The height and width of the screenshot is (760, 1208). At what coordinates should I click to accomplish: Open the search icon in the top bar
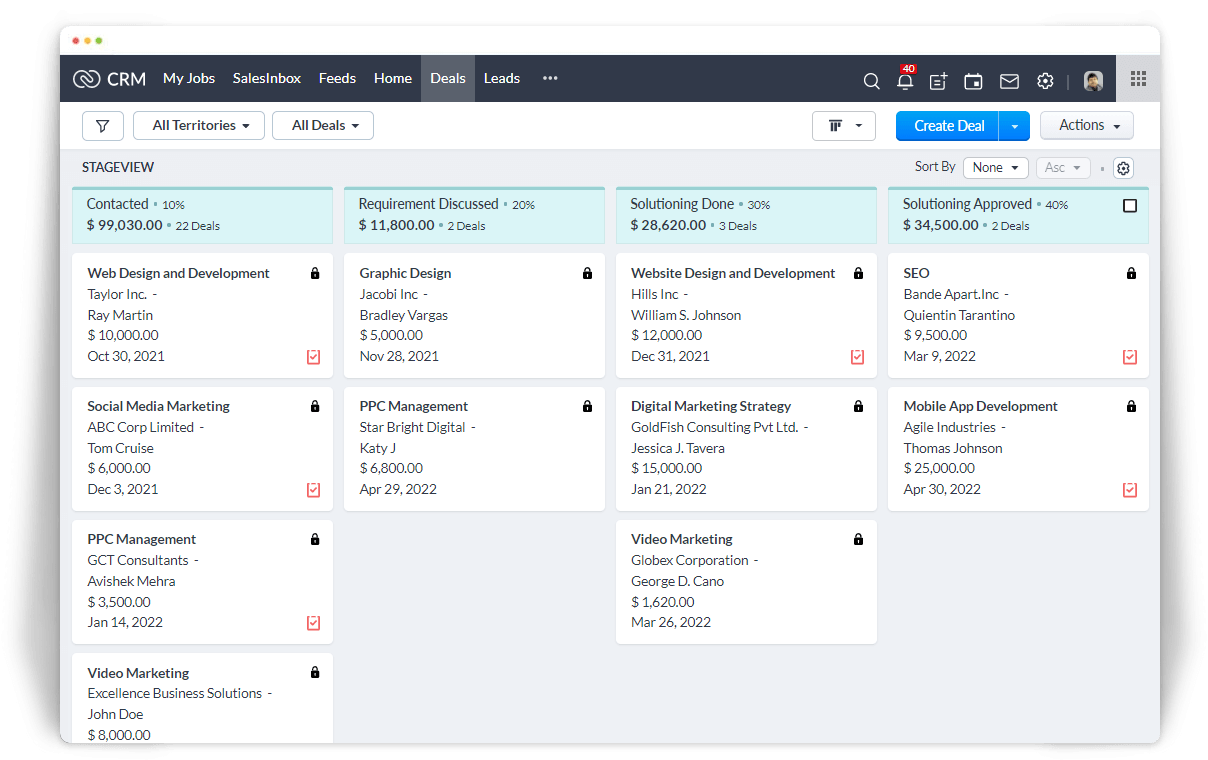(x=871, y=81)
